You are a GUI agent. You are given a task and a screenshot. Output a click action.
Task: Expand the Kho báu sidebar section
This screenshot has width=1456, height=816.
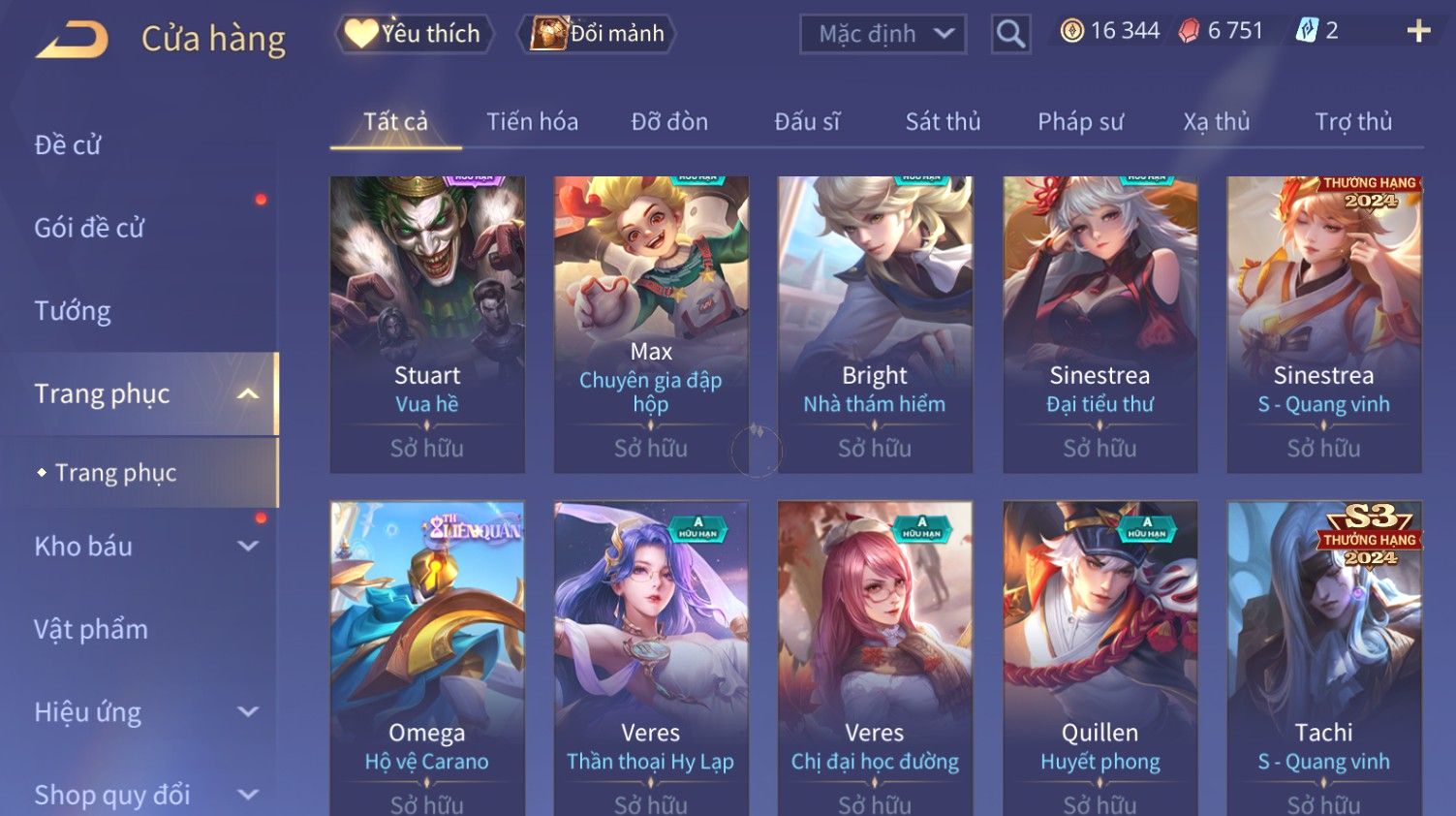point(248,546)
